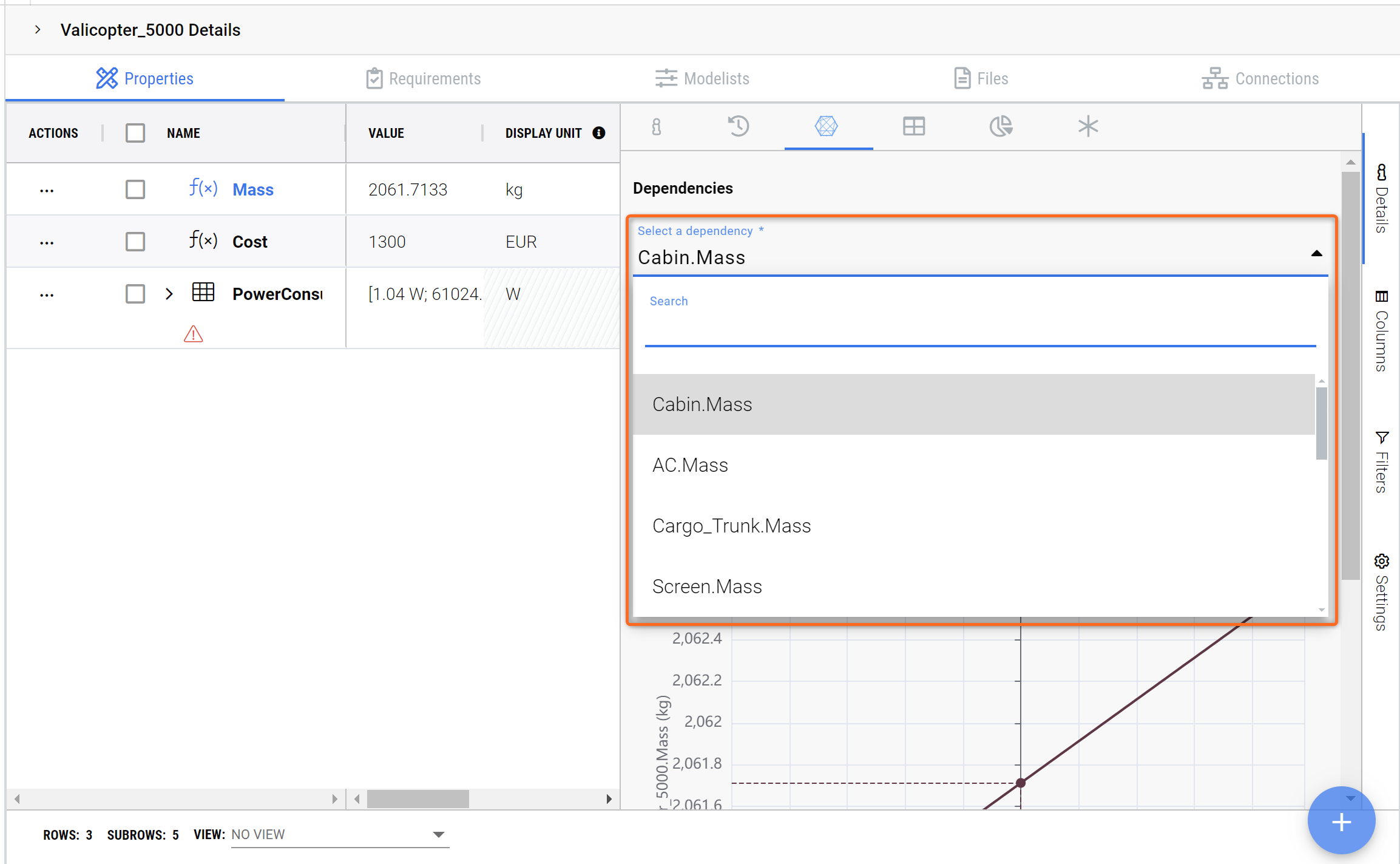Click the dependency list scroll-down arrow
The width and height of the screenshot is (1400, 864).
(1321, 610)
